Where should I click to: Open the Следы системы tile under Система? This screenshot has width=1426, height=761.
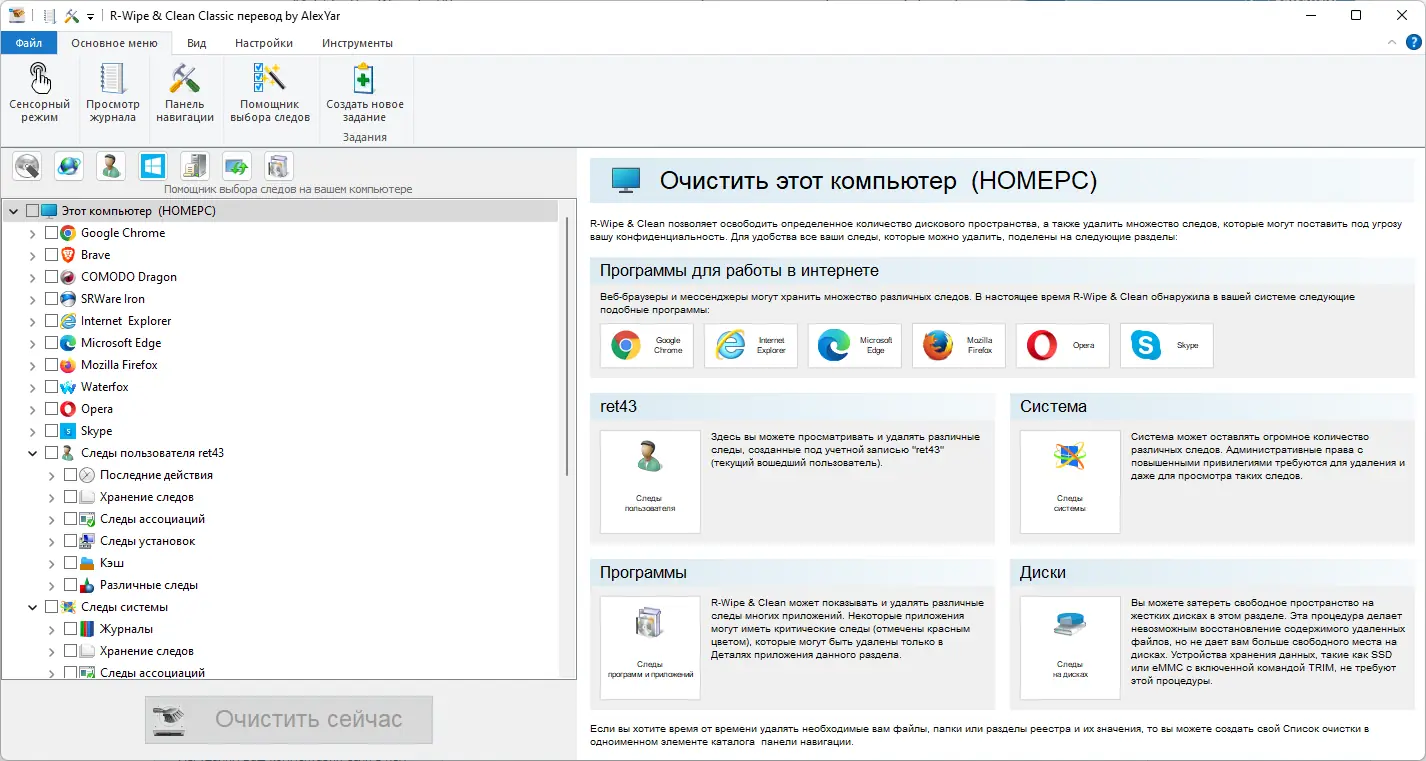point(1070,482)
